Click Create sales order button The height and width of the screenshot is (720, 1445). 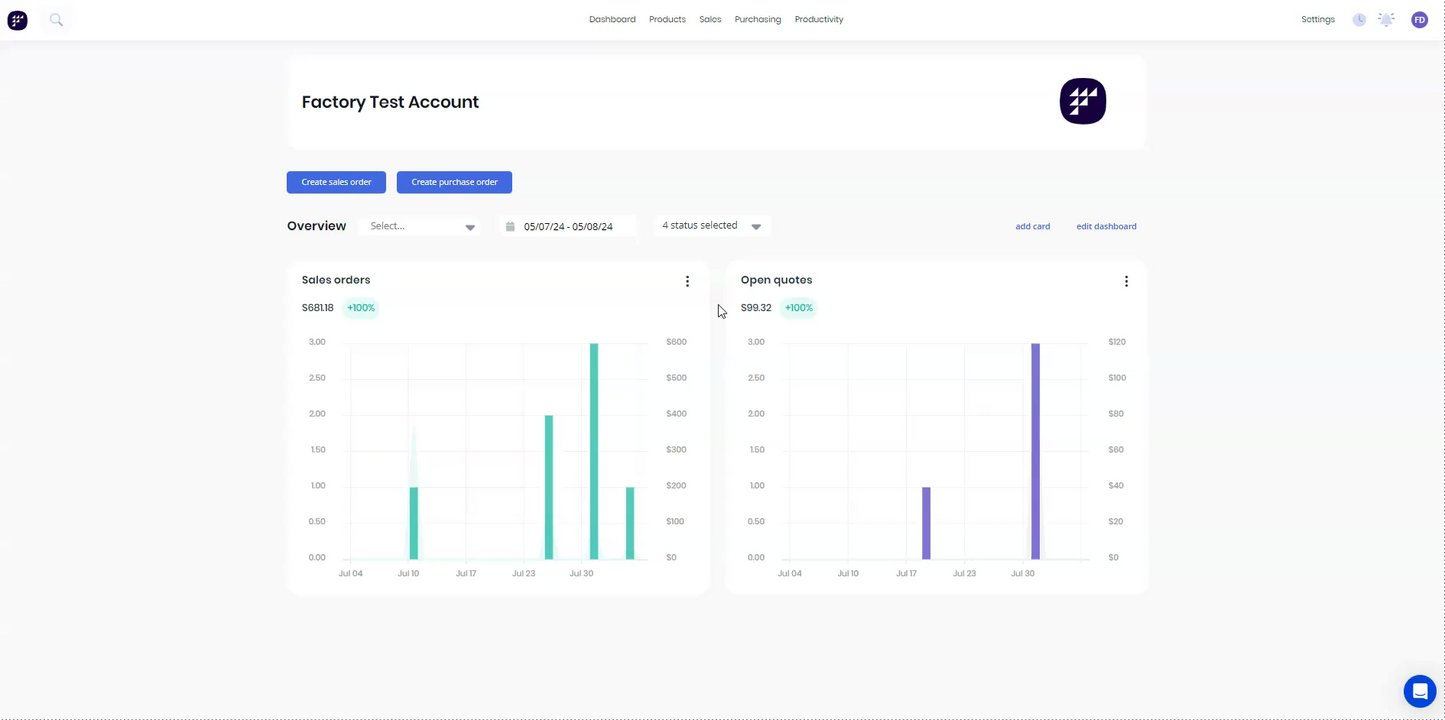(x=336, y=182)
